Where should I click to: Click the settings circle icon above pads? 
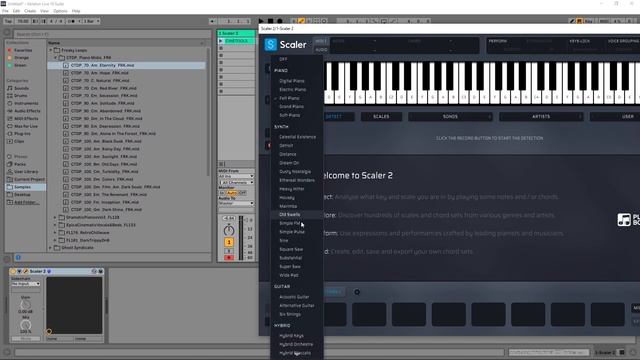(357, 292)
